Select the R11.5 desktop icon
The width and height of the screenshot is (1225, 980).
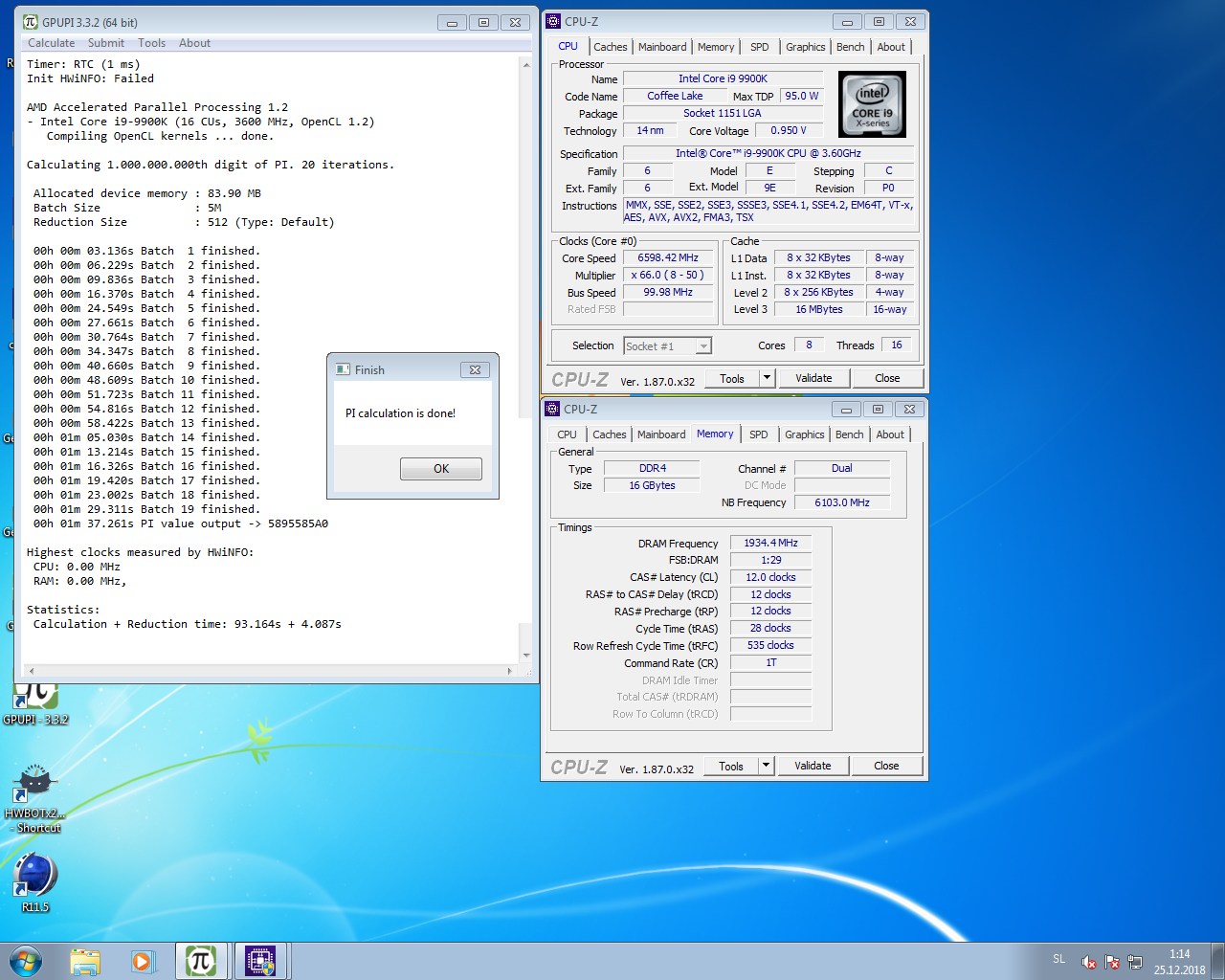[x=35, y=880]
